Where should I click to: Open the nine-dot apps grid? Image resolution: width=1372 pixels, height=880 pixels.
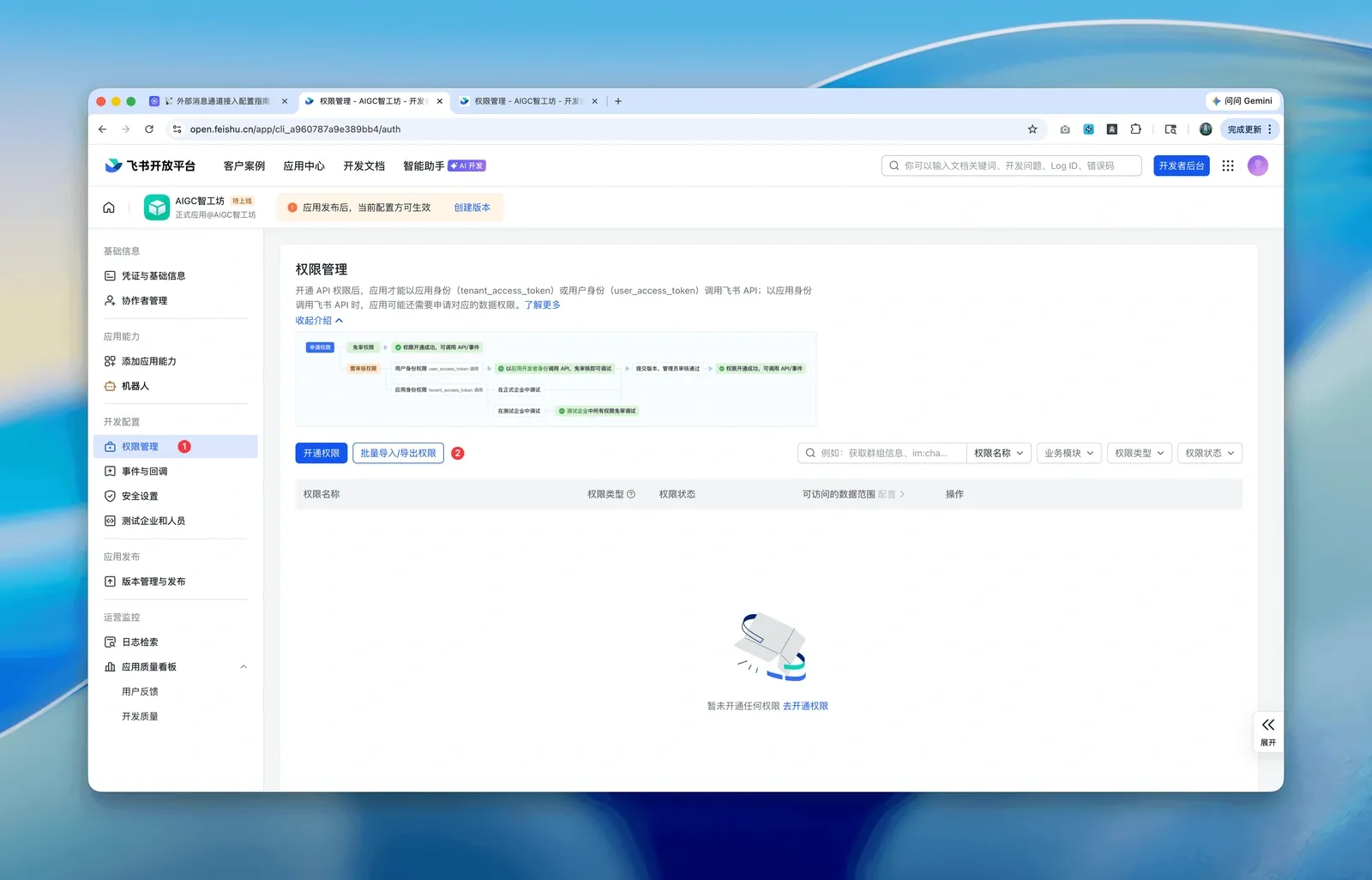pos(1228,166)
